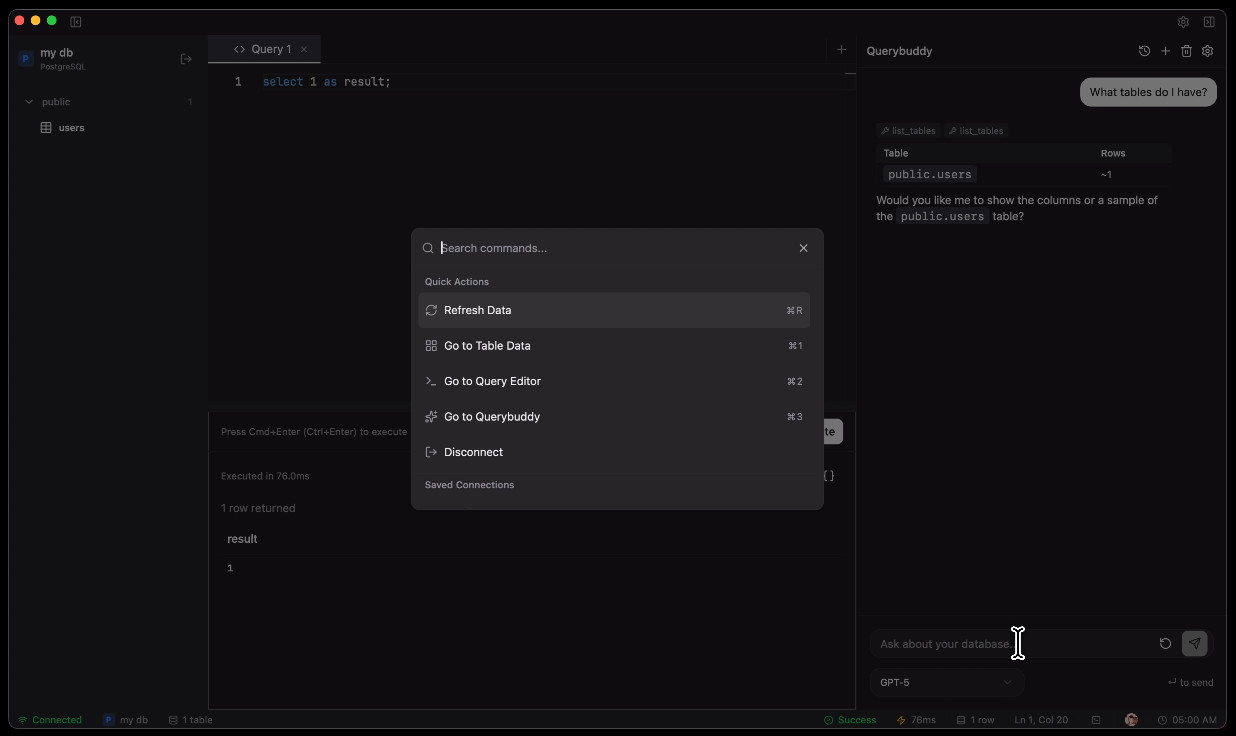The image size is (1236, 736).
Task: Click the regenerate icon in chat input
Action: pyautogui.click(x=1165, y=643)
